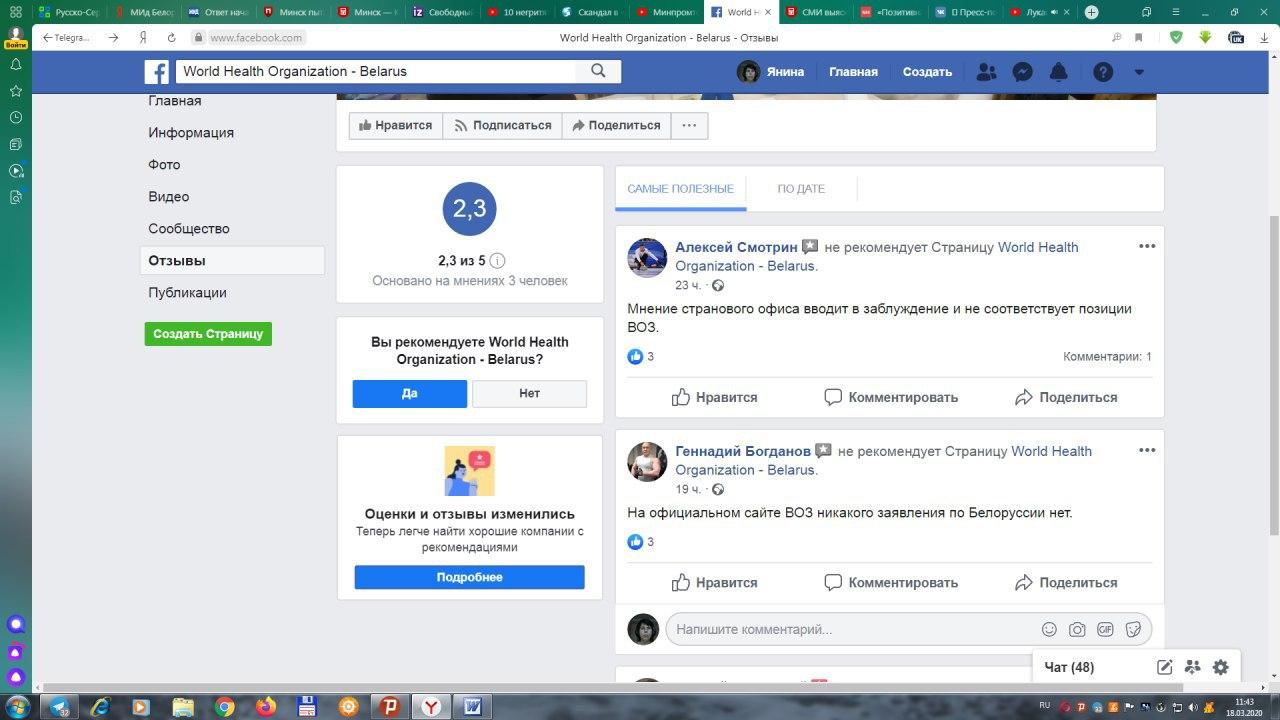
Task: Select Фото in the left sidebar
Action: point(164,165)
